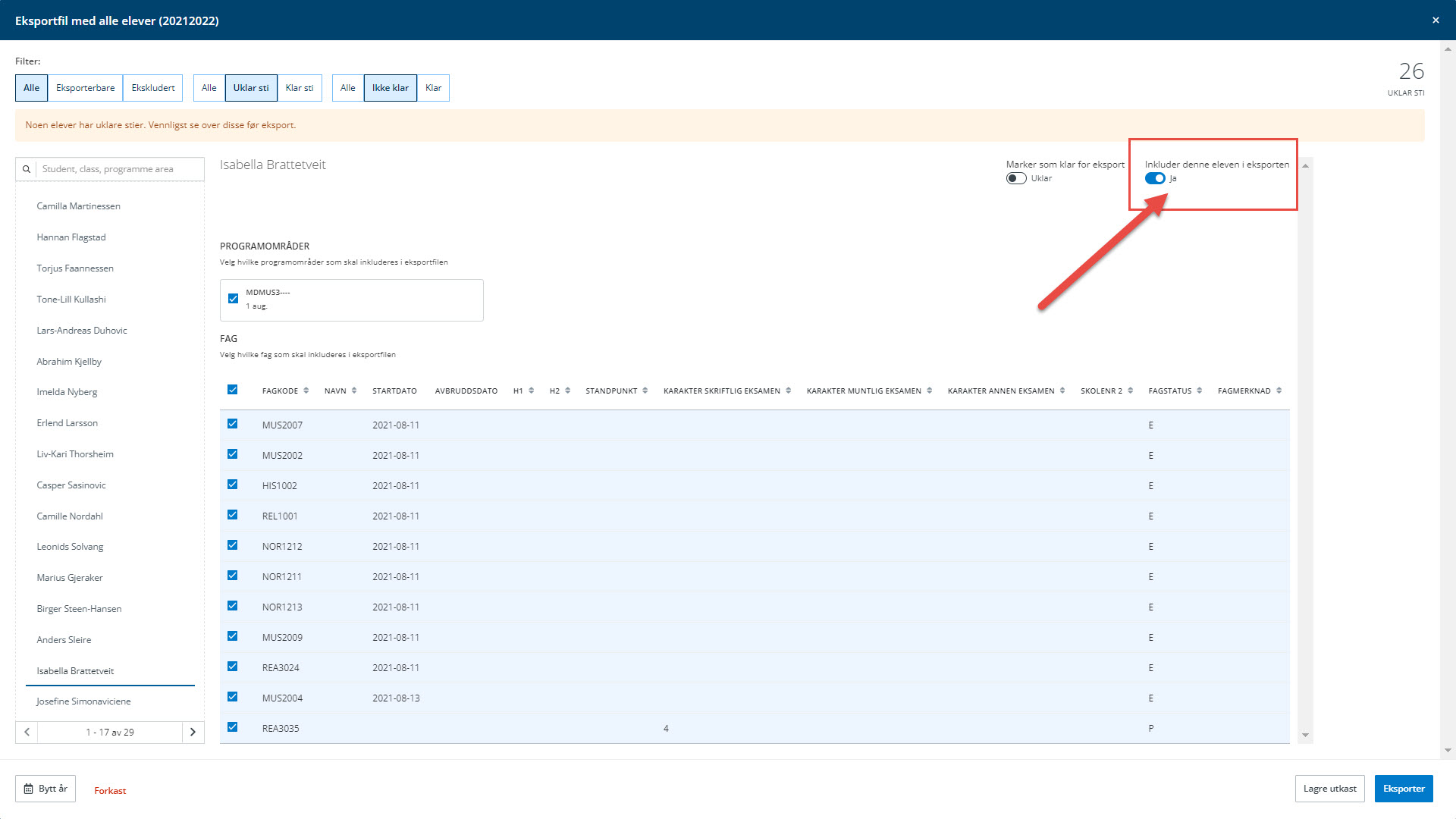This screenshot has width=1456, height=819.
Task: Select student Imelda Nyberg
Action: point(67,392)
